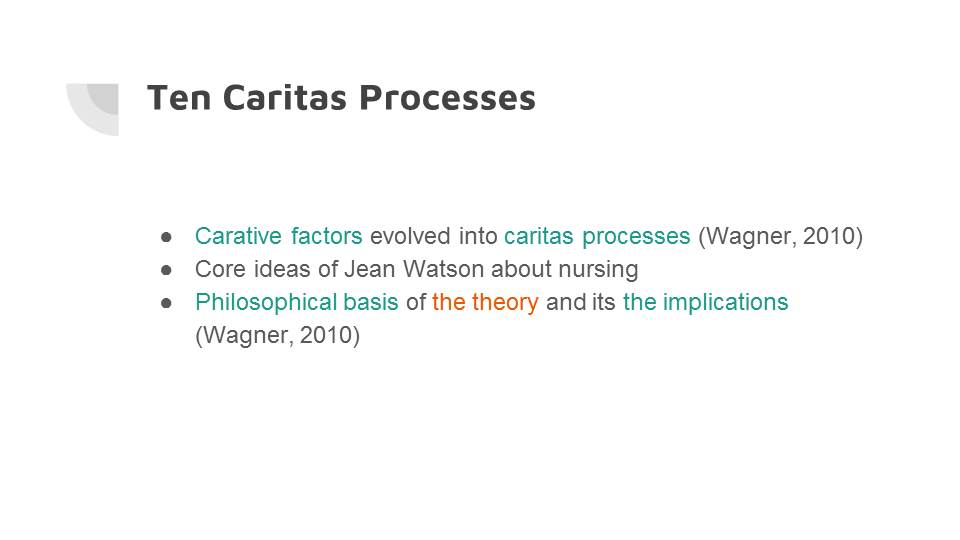Follow the 'caritas processes' teal link
The height and width of the screenshot is (540, 960).
596,237
